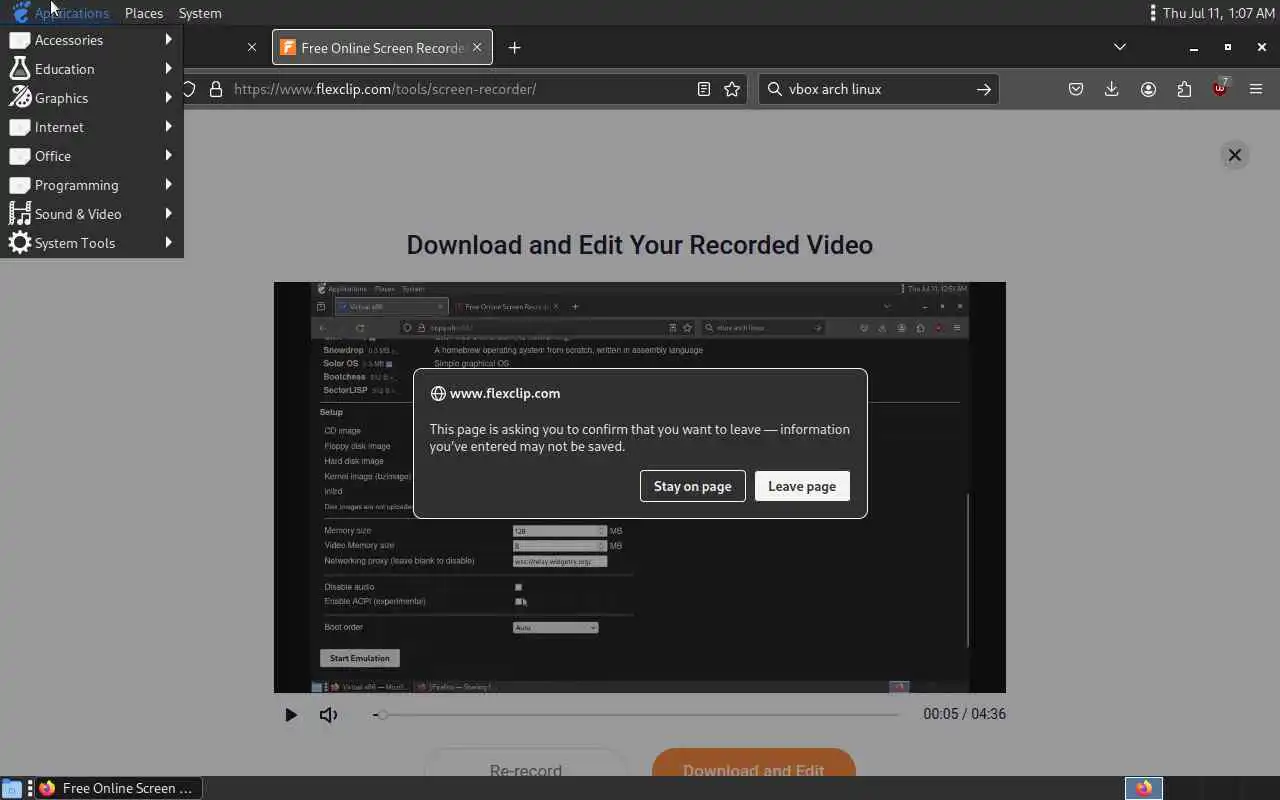Open the Places menu
Viewport: 1280px width, 800px height.
(144, 13)
